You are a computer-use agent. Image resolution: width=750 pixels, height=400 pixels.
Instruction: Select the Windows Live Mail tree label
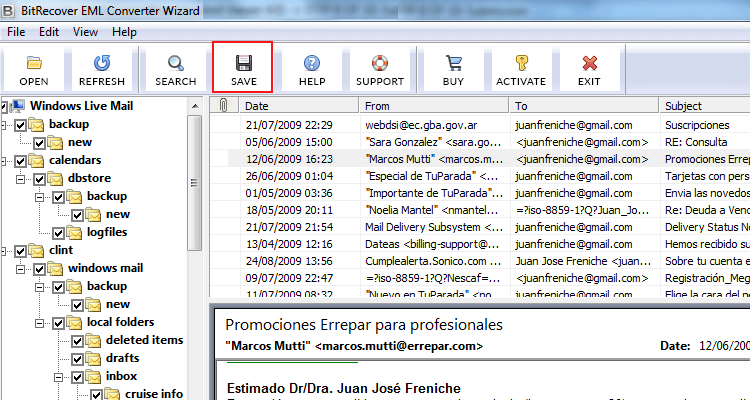[81, 106]
